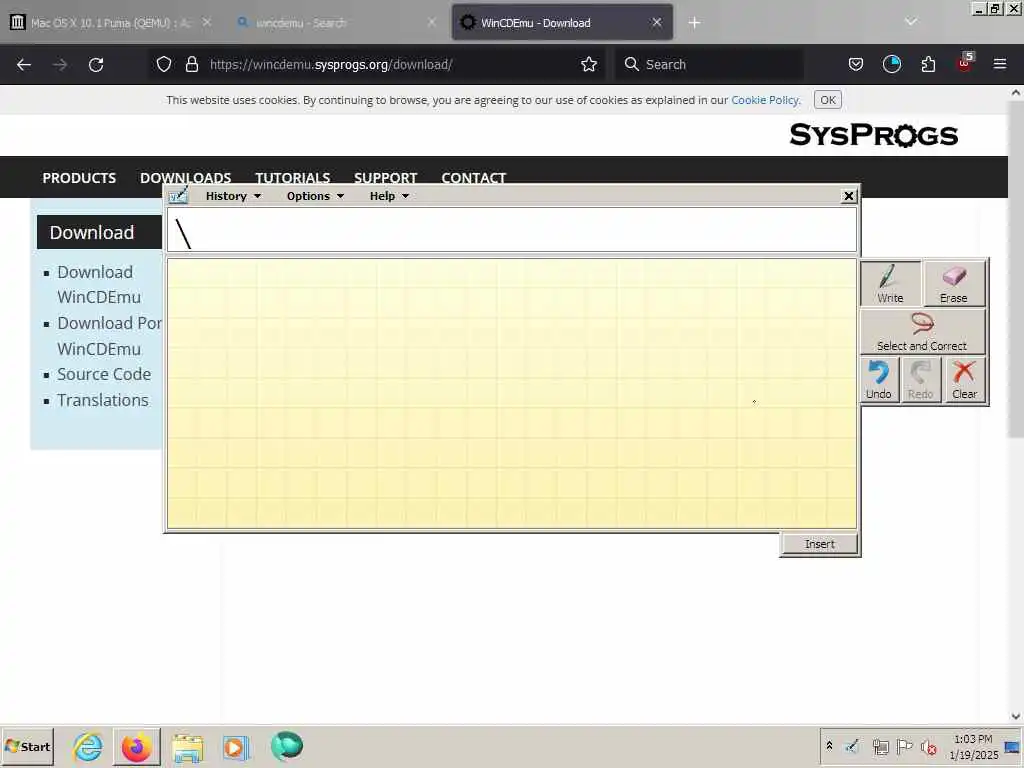
Task: Show hidden system tray icons
Action: click(x=829, y=746)
